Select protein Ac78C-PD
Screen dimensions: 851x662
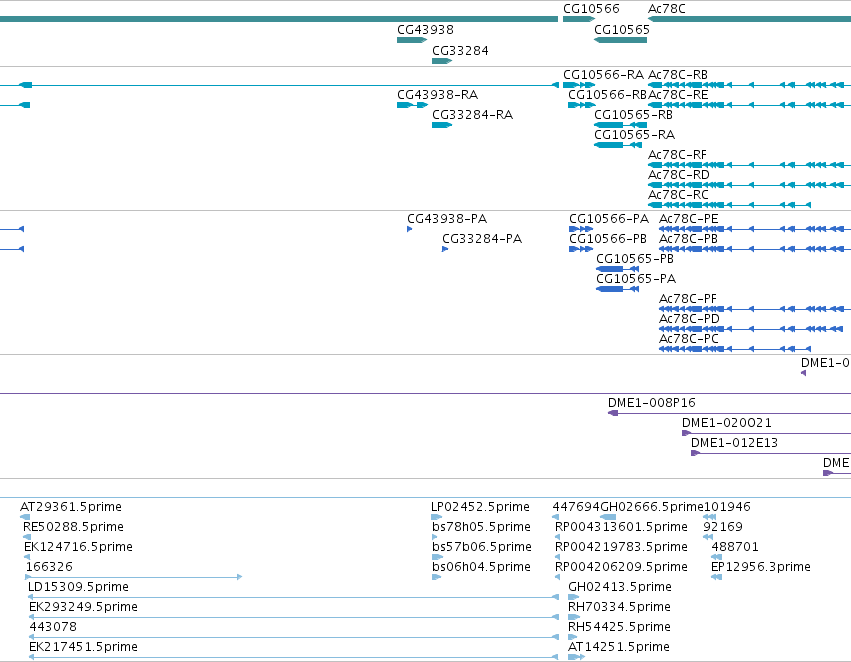pyautogui.click(x=689, y=320)
